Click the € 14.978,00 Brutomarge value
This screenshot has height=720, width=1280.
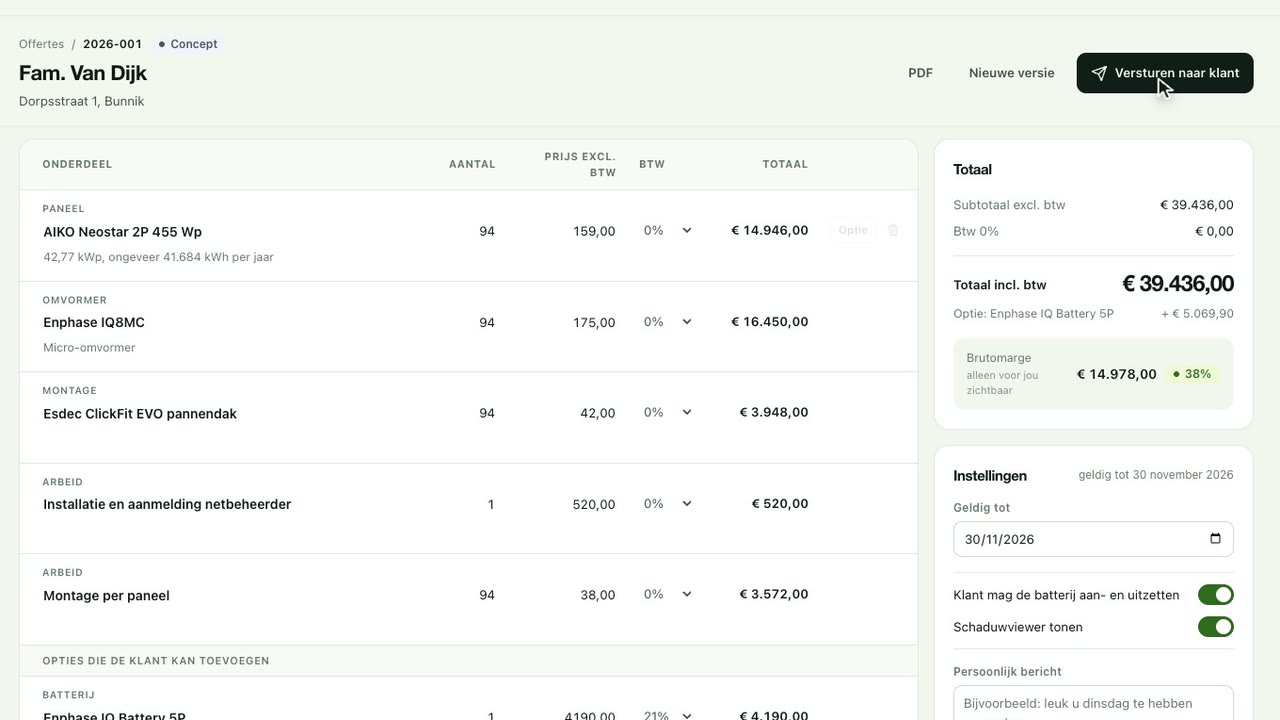(x=1116, y=374)
